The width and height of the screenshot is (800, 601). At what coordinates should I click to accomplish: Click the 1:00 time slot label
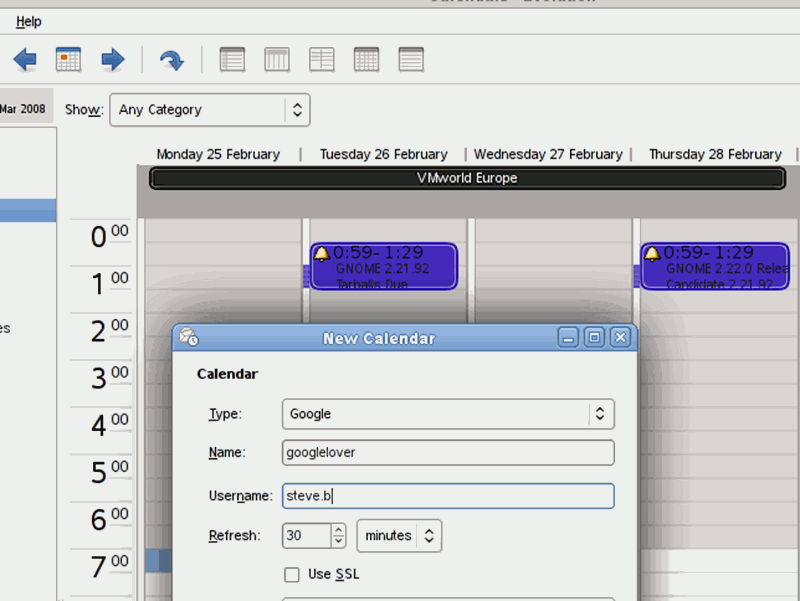coord(110,284)
